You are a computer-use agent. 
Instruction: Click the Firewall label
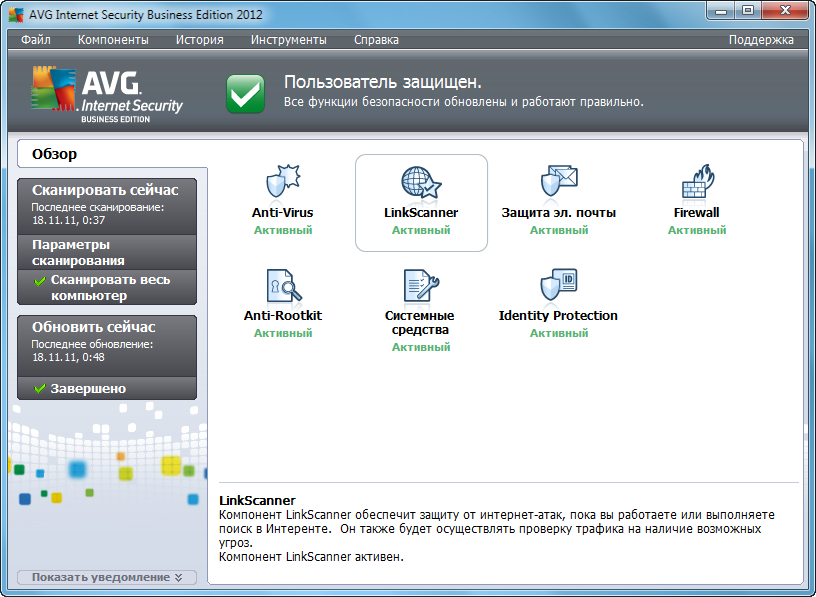[x=696, y=212]
